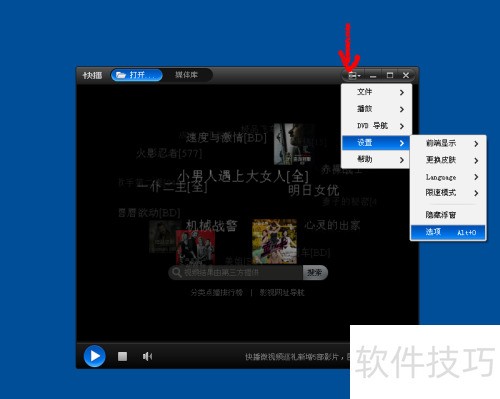Click the 唇唇欲动[BD] title
The height and width of the screenshot is (399, 500).
pyautogui.click(x=149, y=213)
